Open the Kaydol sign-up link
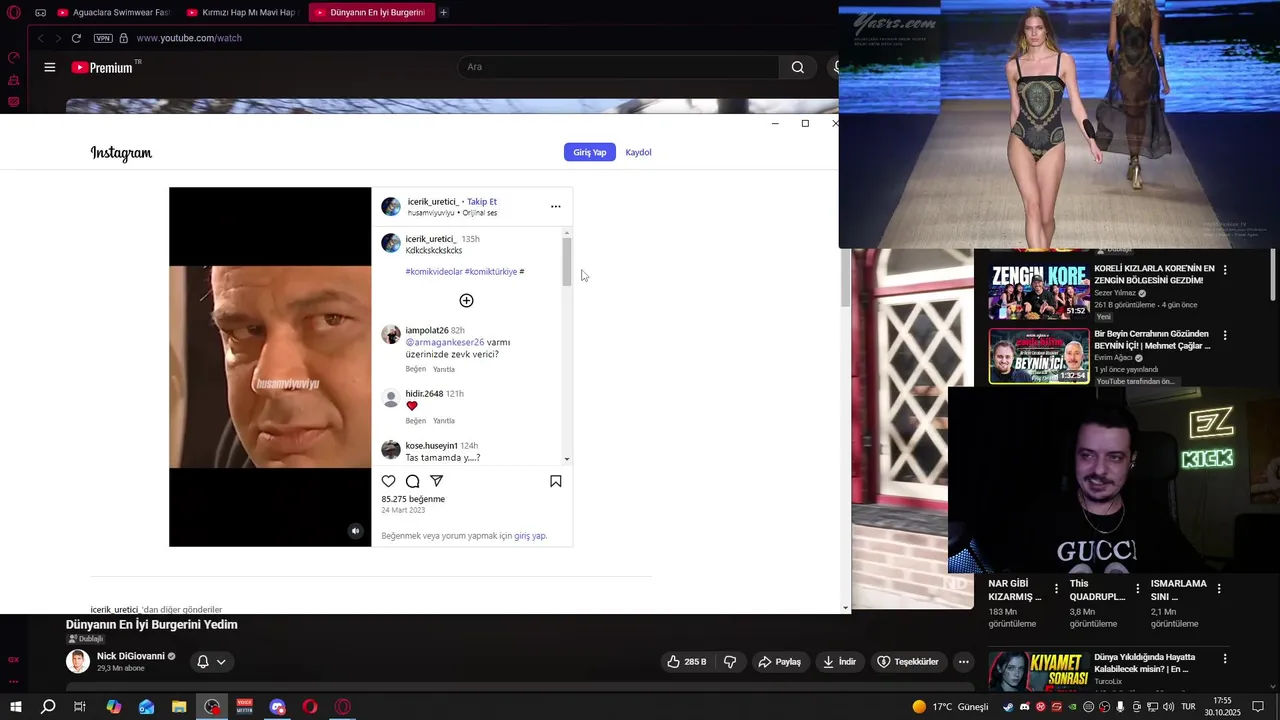This screenshot has width=1280, height=720. (x=638, y=152)
